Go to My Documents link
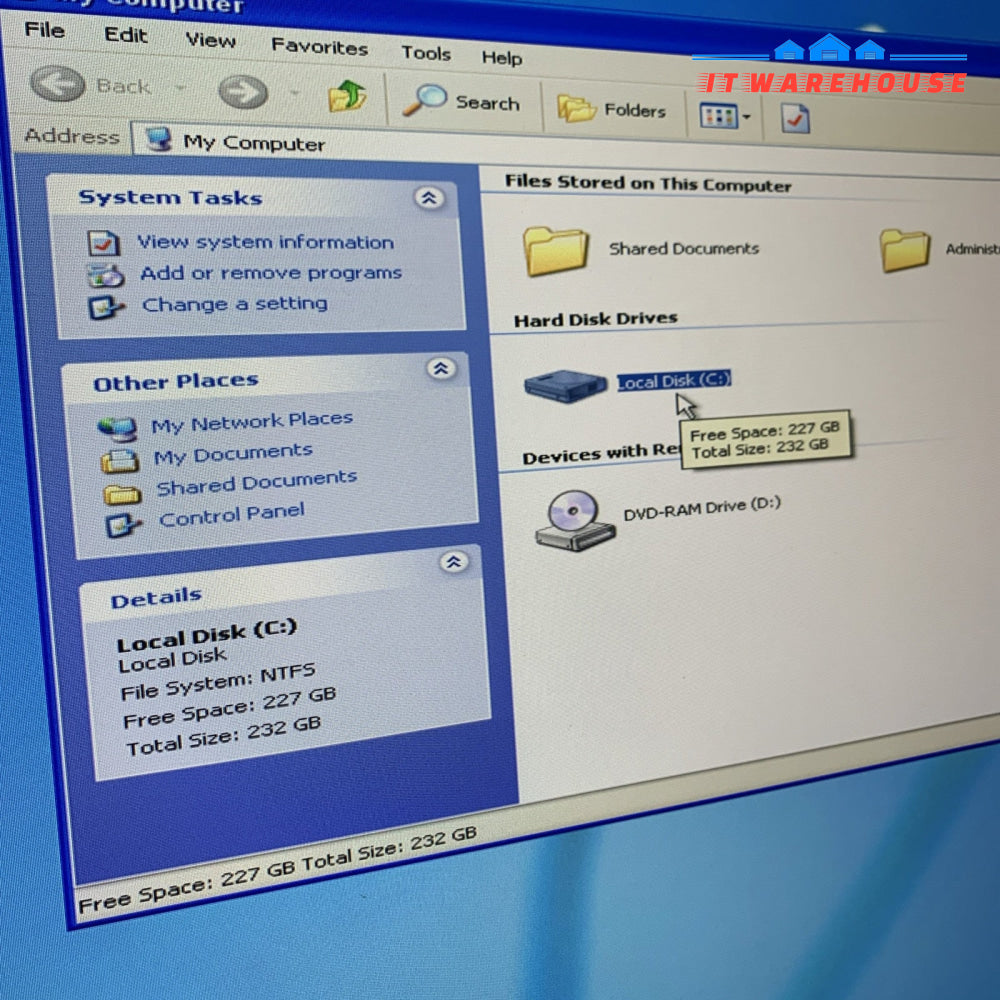This screenshot has height=1000, width=1000. point(233,454)
